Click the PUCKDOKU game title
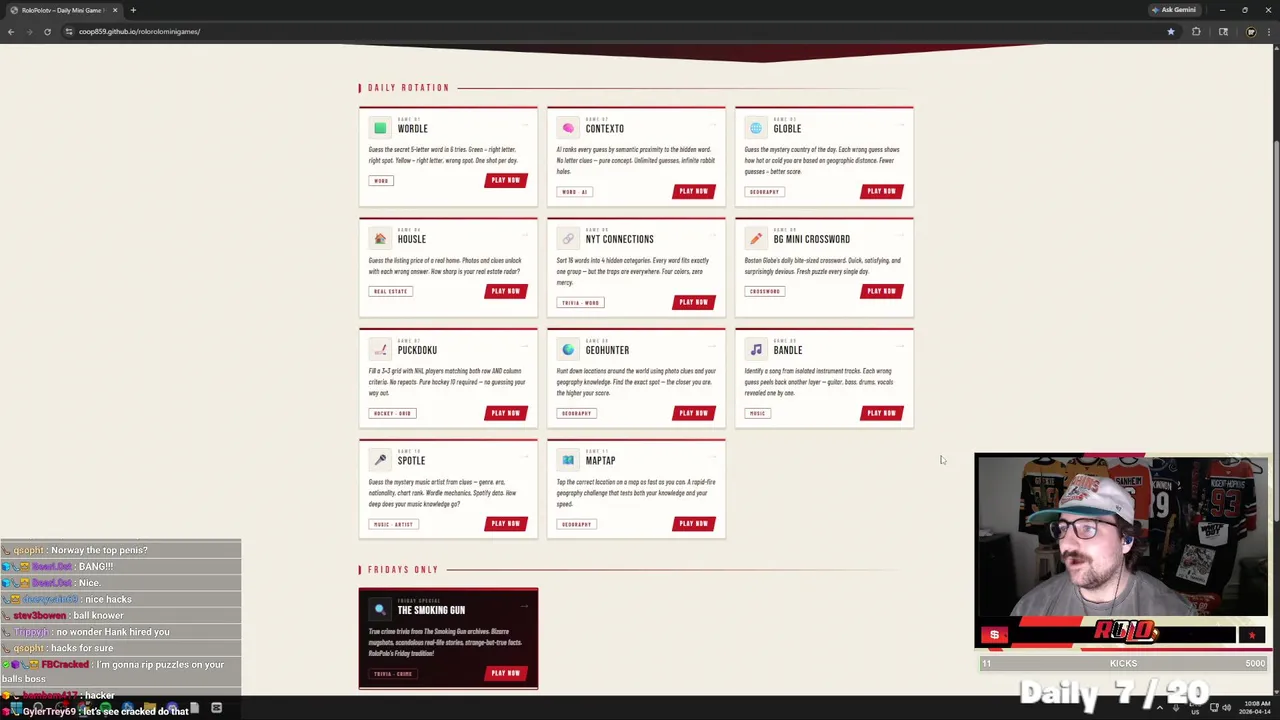1280x720 pixels. pyautogui.click(x=417, y=350)
